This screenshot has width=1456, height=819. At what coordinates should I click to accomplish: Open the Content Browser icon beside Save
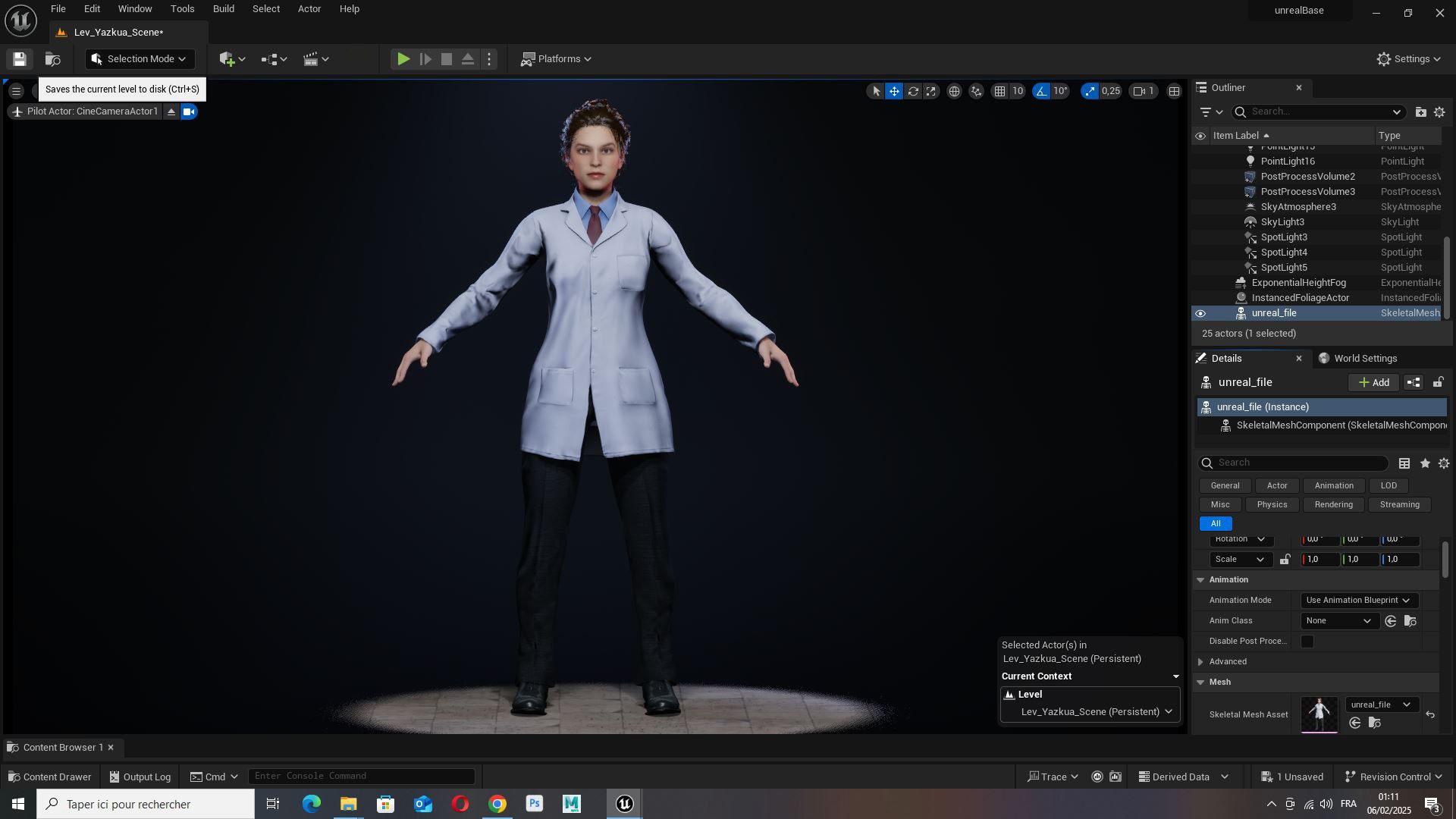[x=52, y=59]
